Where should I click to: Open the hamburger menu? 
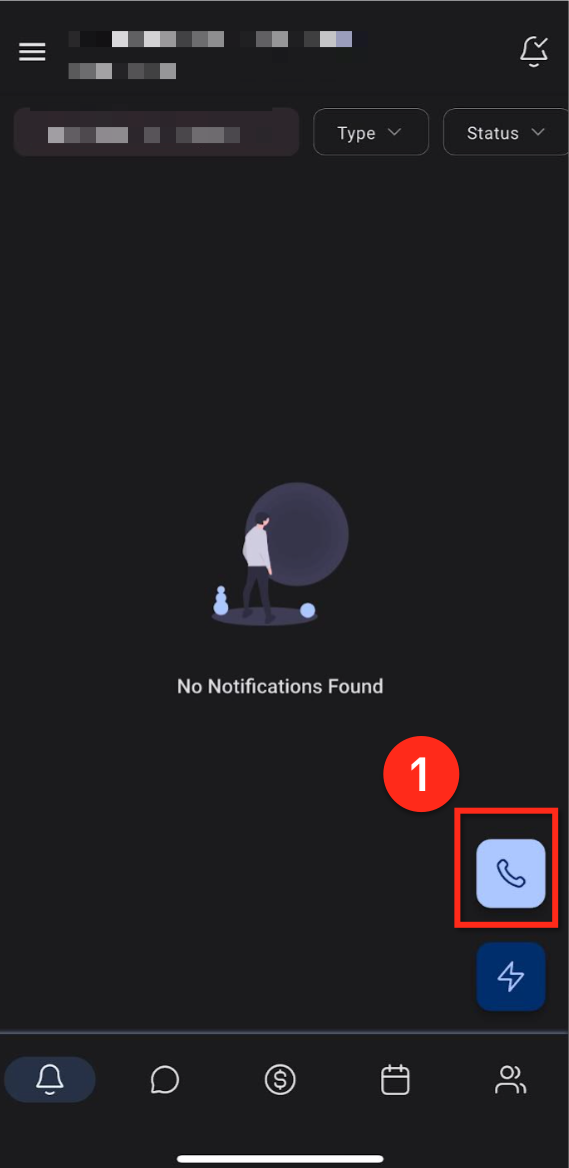[32, 51]
